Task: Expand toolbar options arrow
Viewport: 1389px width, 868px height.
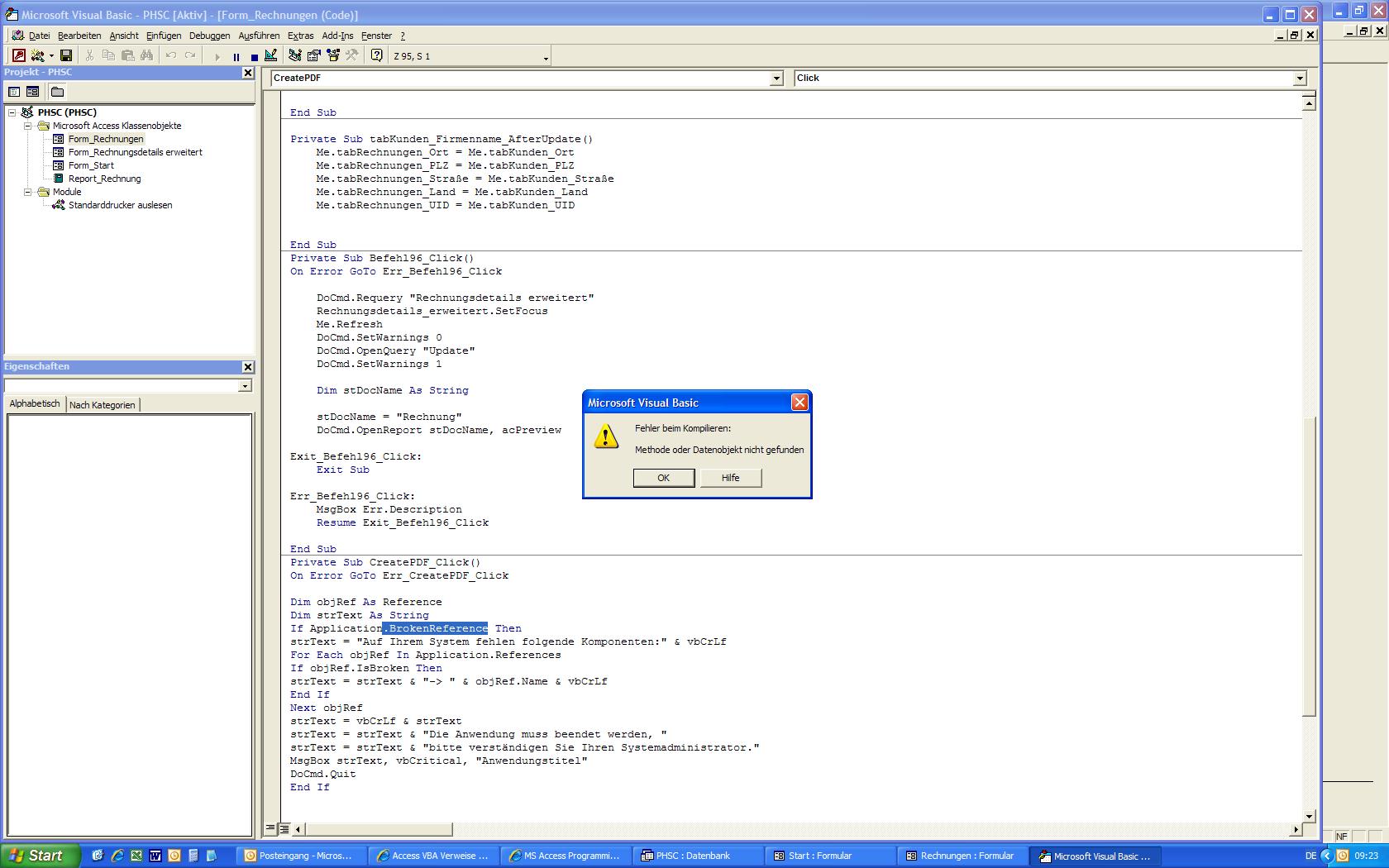Action: tap(546, 58)
